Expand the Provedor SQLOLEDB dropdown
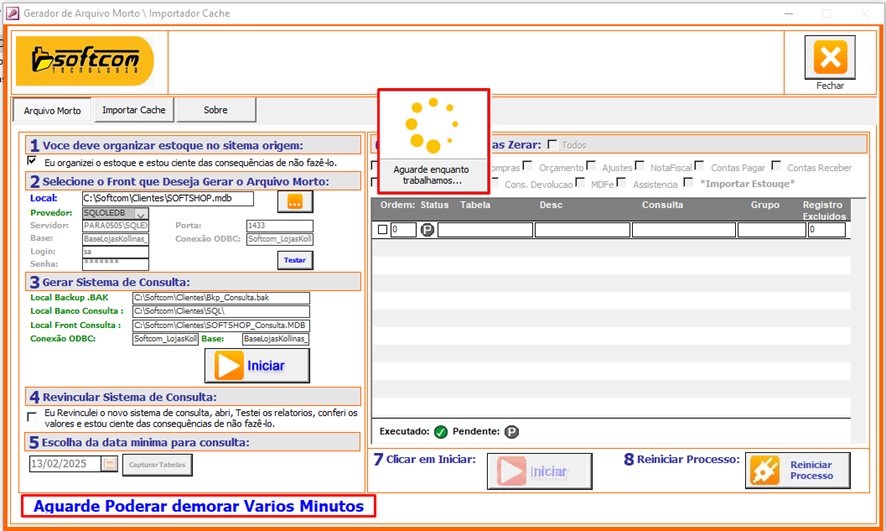 [140, 214]
